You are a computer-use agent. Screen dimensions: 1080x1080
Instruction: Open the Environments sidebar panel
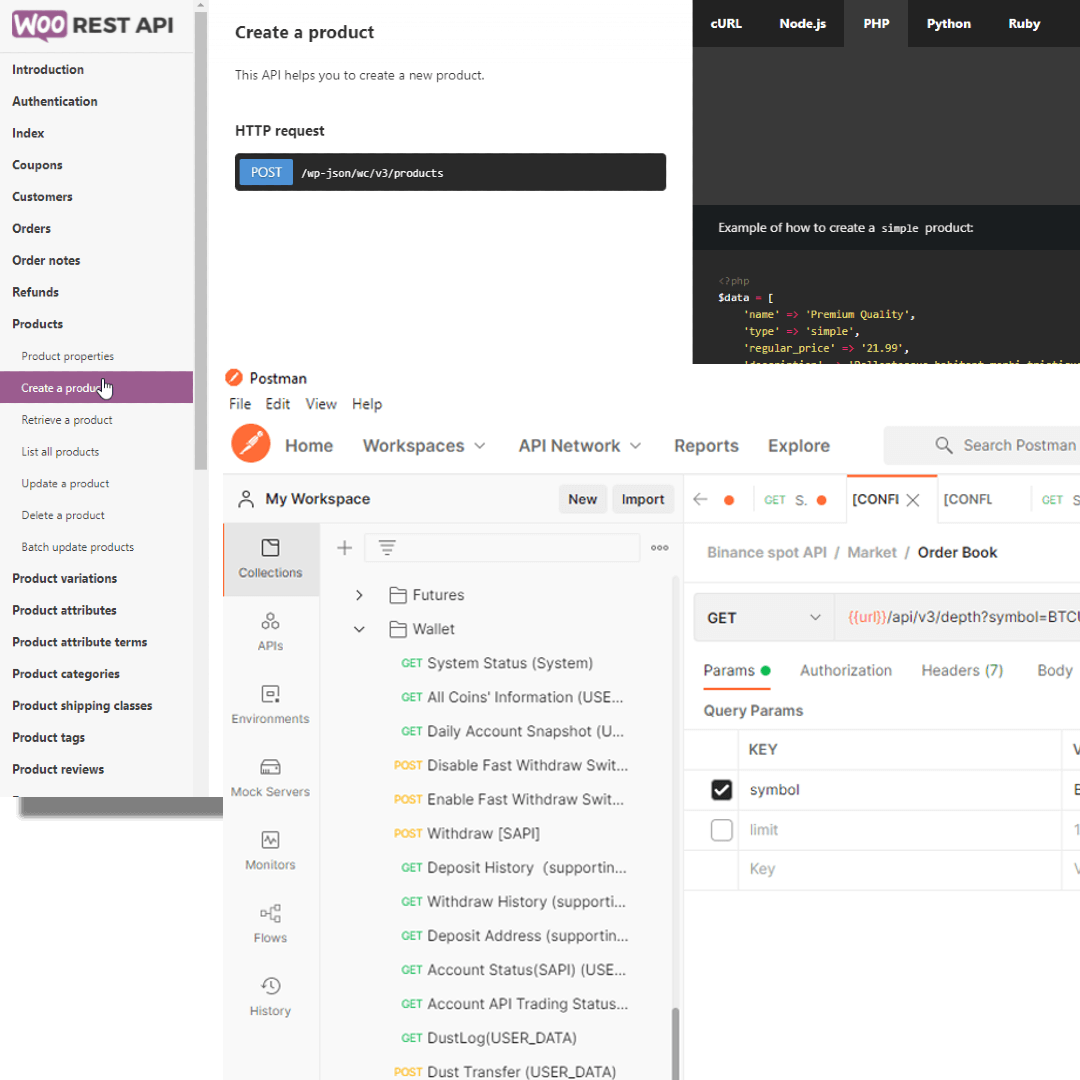(x=270, y=705)
